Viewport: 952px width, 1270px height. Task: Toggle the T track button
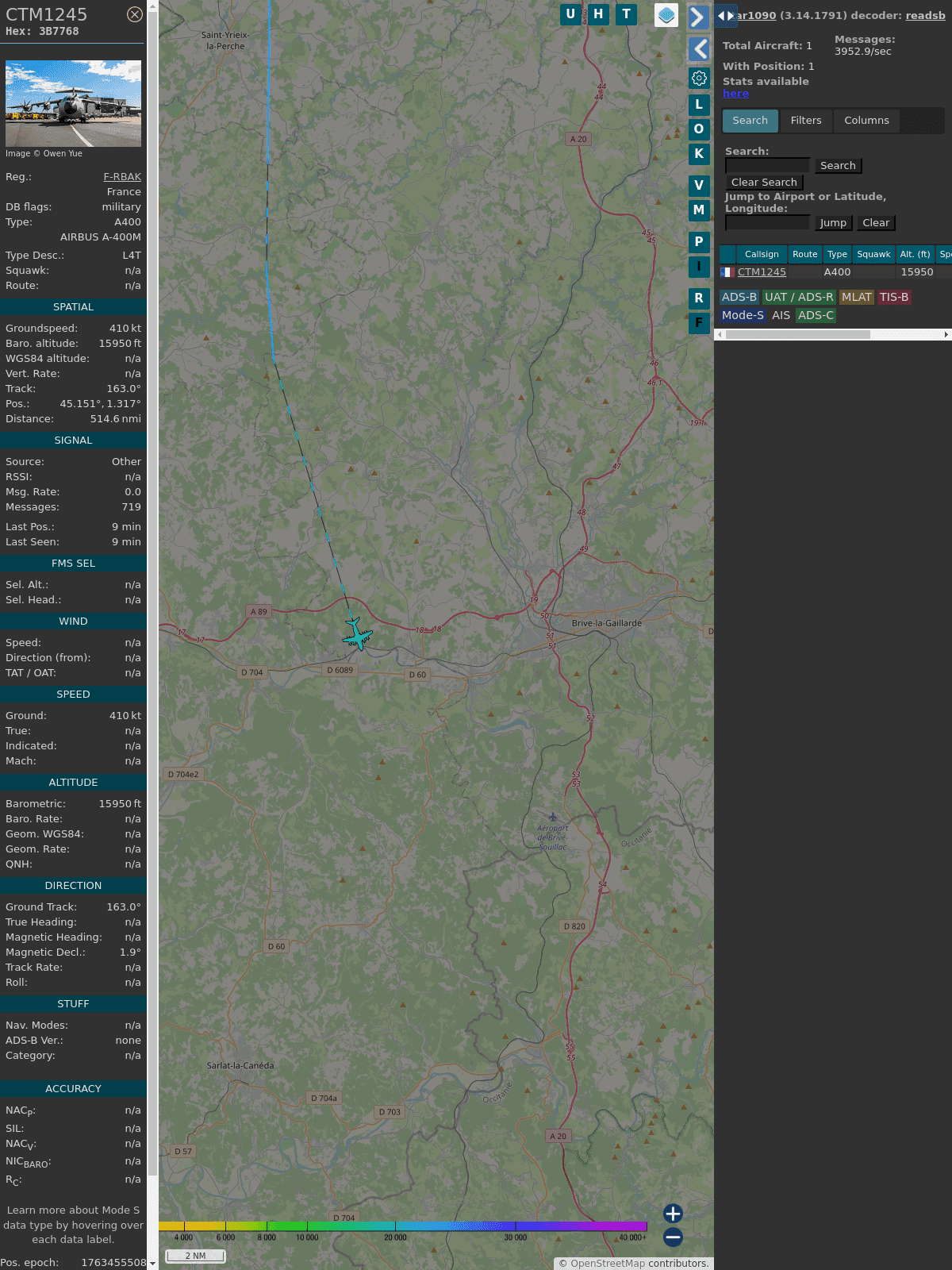[626, 14]
